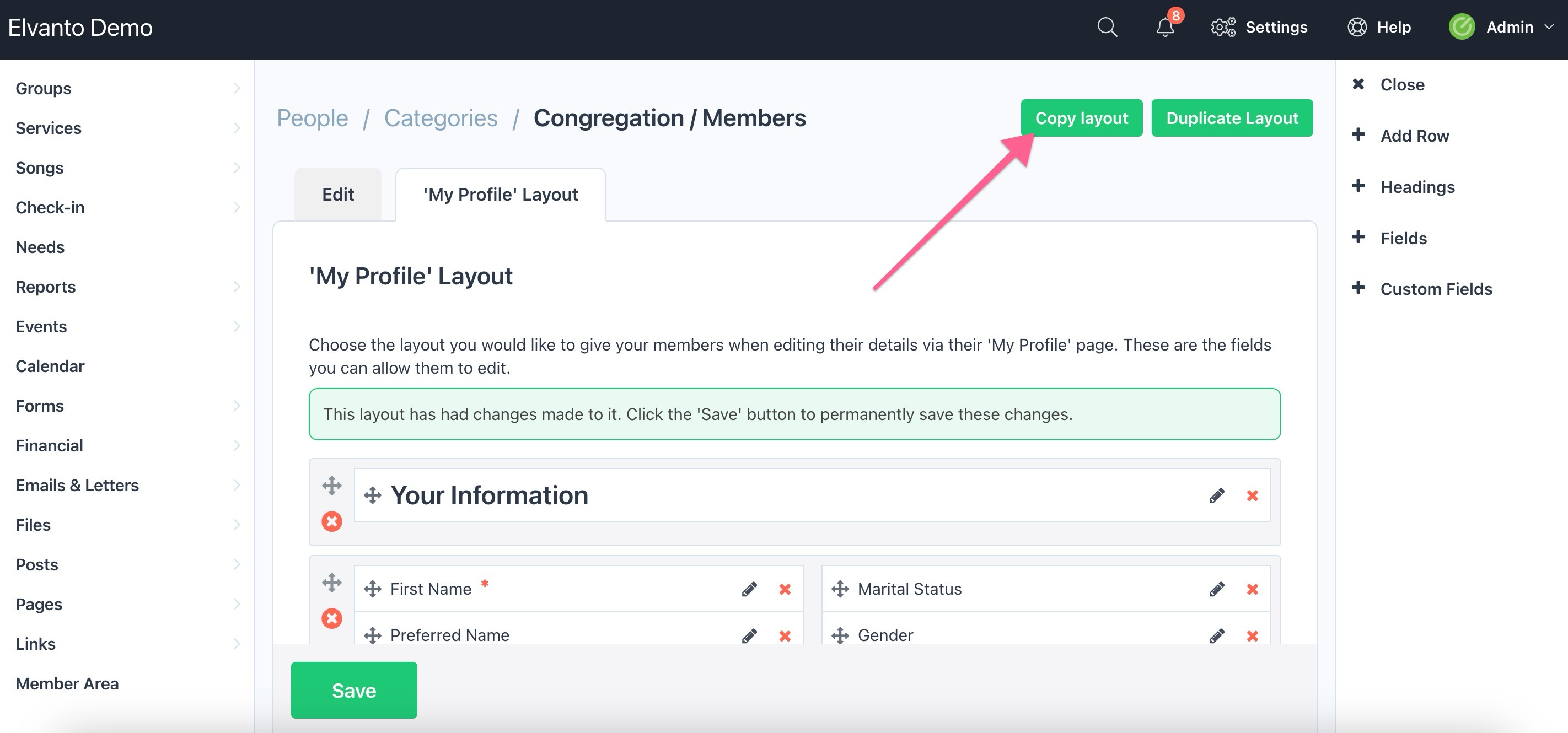The width and height of the screenshot is (1568, 733).
Task: Expand the Pages sidebar chevron
Action: click(x=237, y=604)
